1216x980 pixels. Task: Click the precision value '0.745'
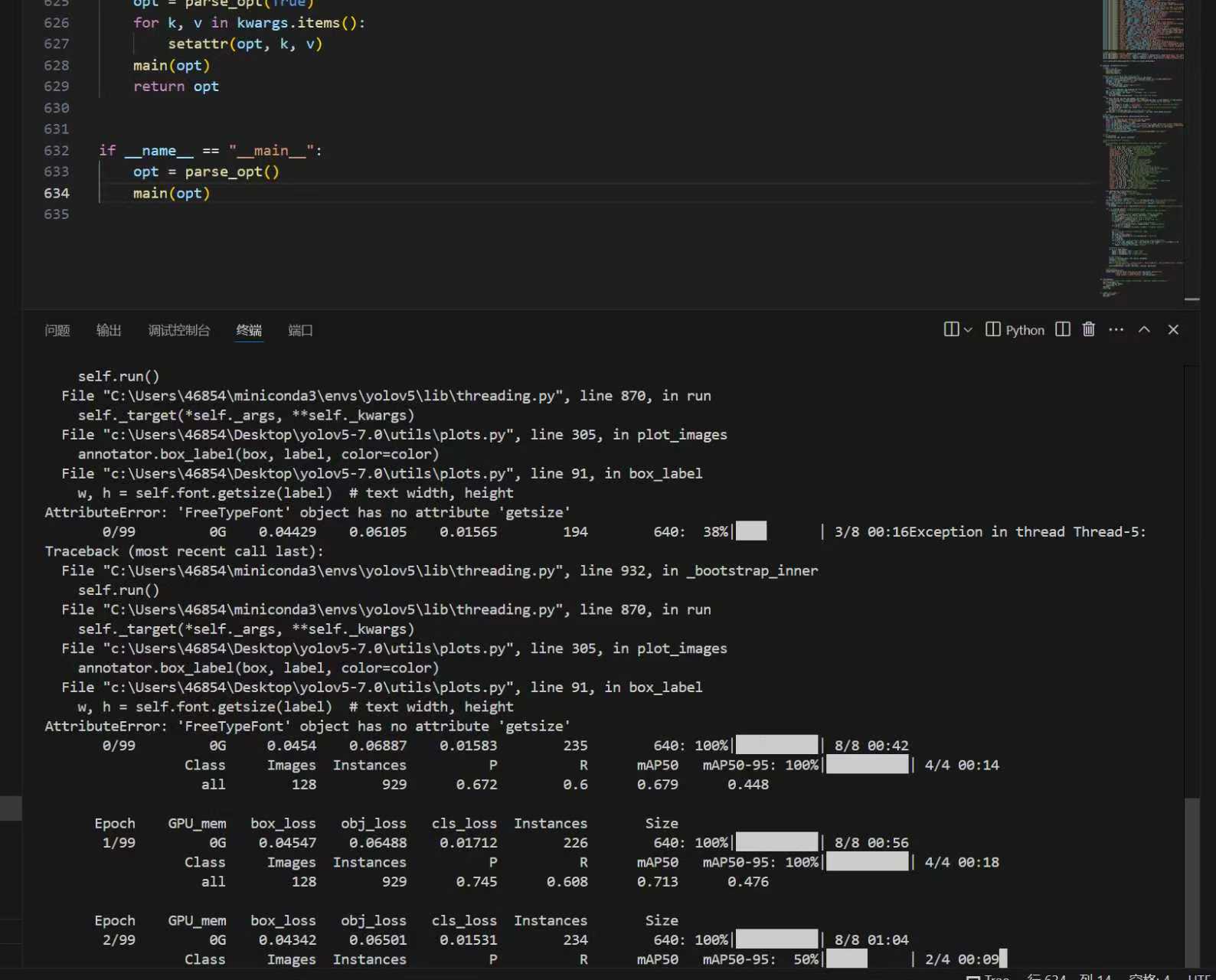pyautogui.click(x=476, y=881)
